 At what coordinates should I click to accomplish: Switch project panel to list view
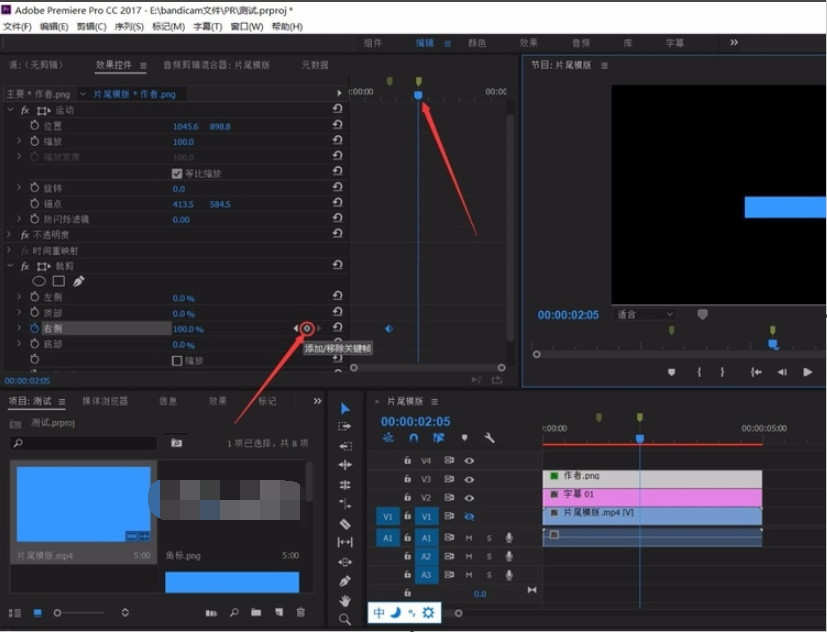[x=15, y=613]
